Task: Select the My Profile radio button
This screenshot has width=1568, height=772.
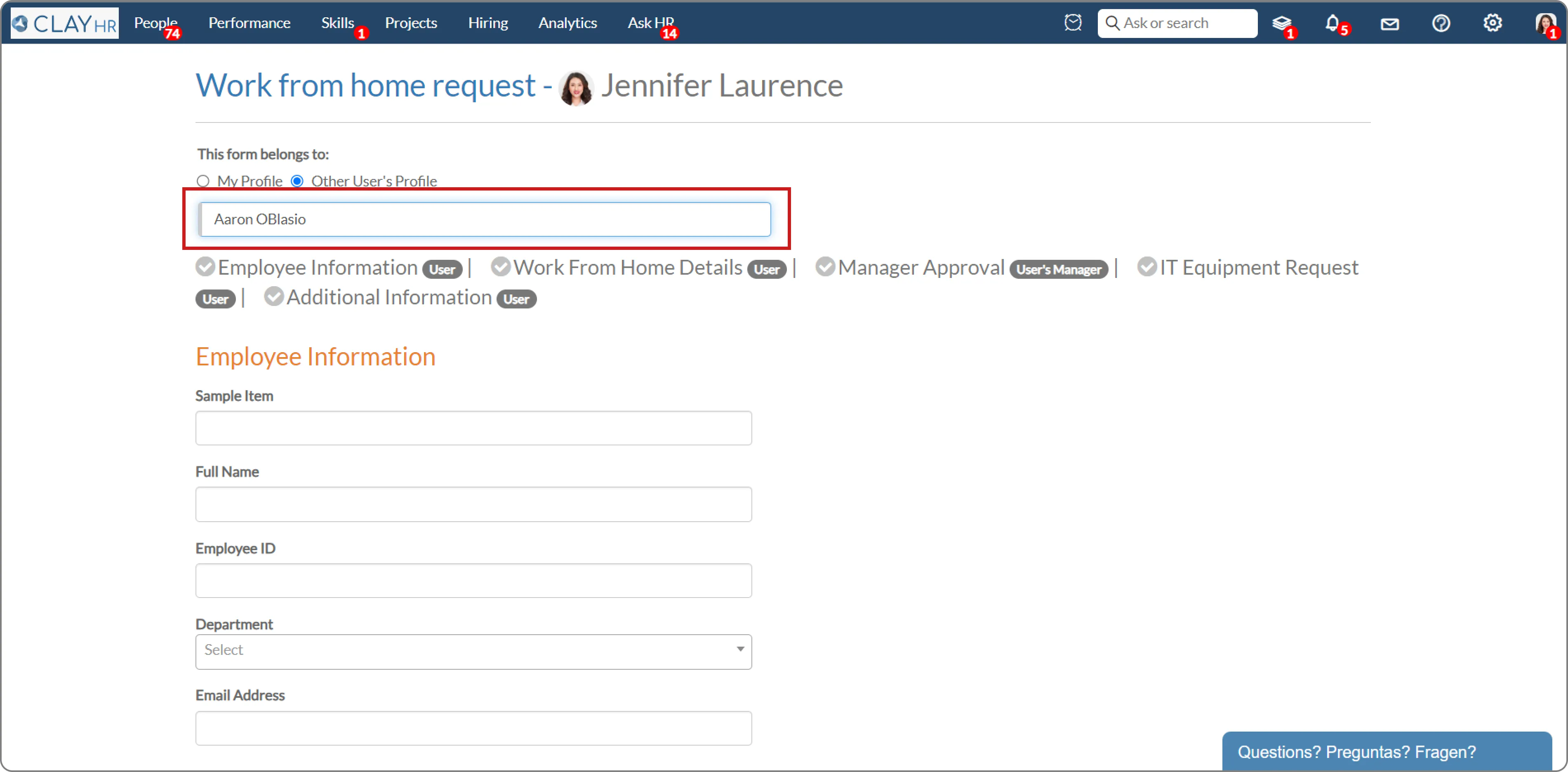Action: point(203,181)
